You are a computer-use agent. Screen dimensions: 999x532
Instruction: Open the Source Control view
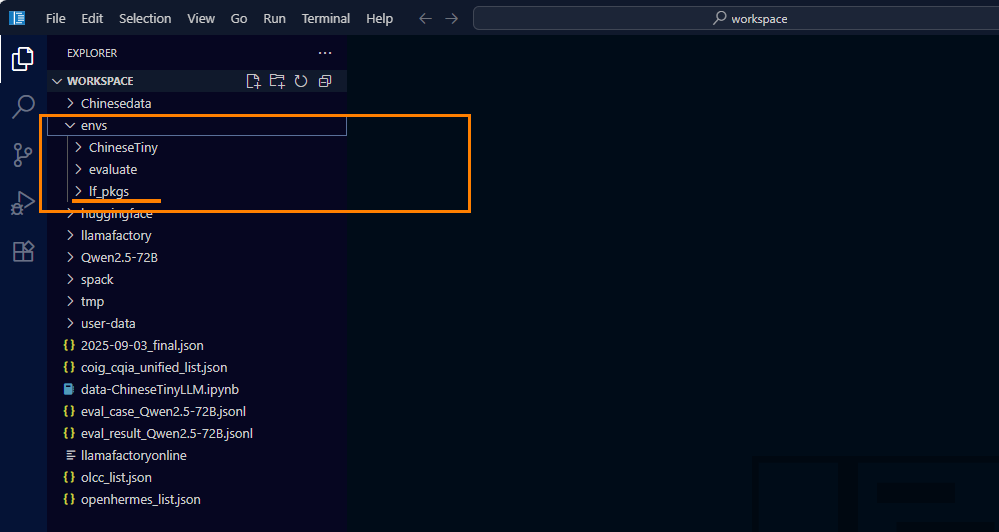coord(23,155)
